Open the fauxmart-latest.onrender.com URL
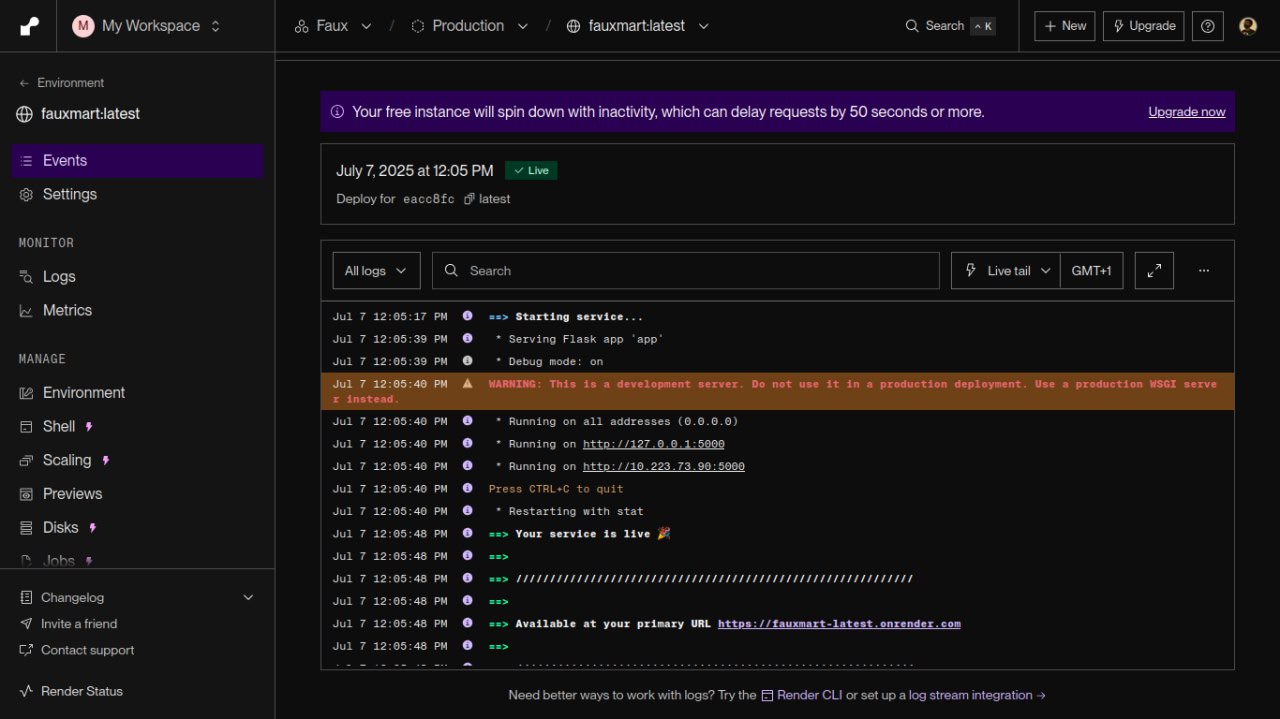 [839, 624]
